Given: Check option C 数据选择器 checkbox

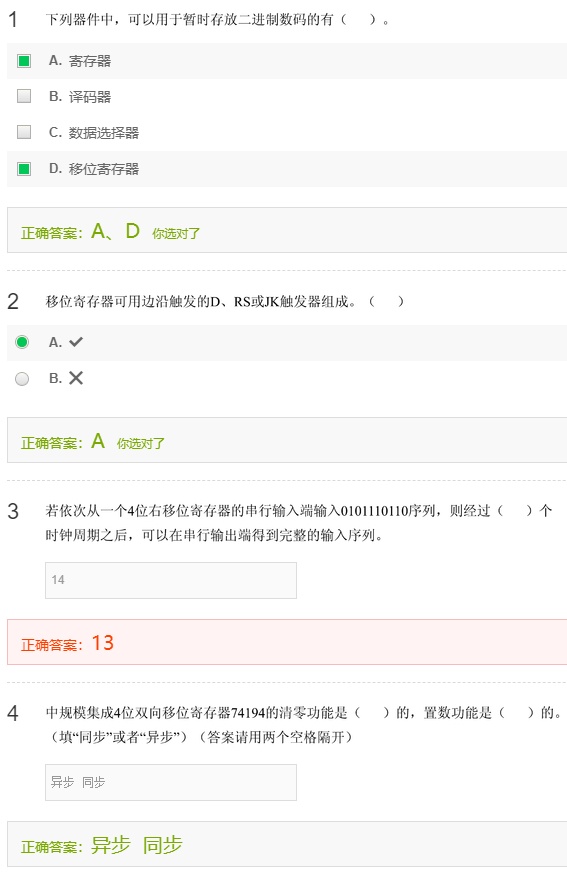Looking at the screenshot, I should click(24, 132).
